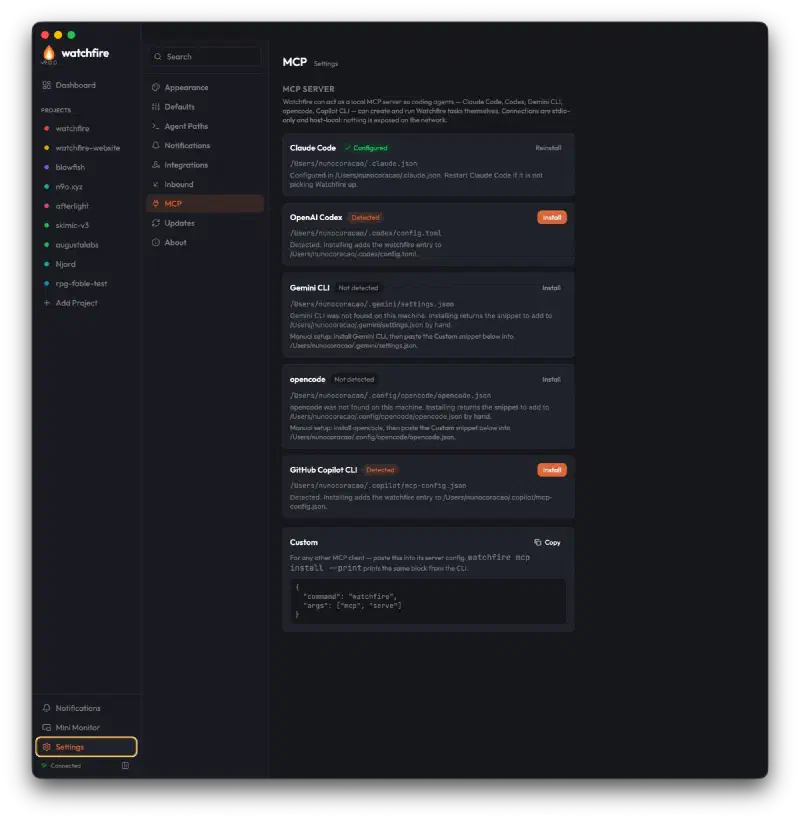Click the Connected status text
The height and width of the screenshot is (821, 800).
(65, 765)
